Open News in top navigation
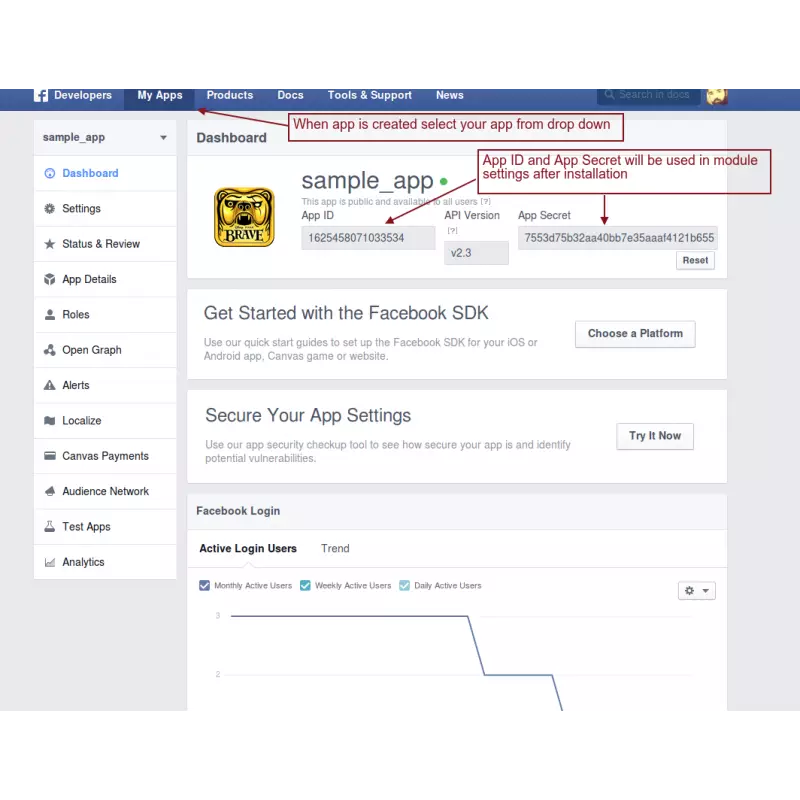 (x=449, y=95)
